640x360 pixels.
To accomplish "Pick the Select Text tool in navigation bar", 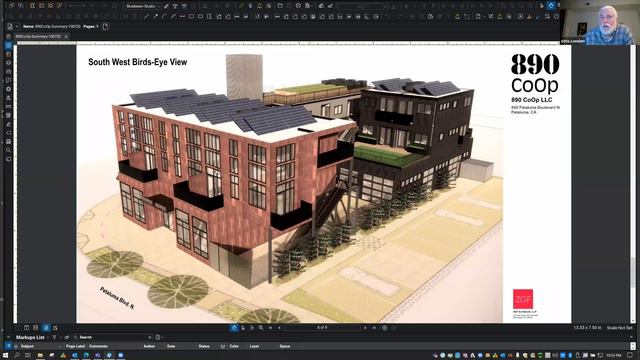I will tap(252, 328).
